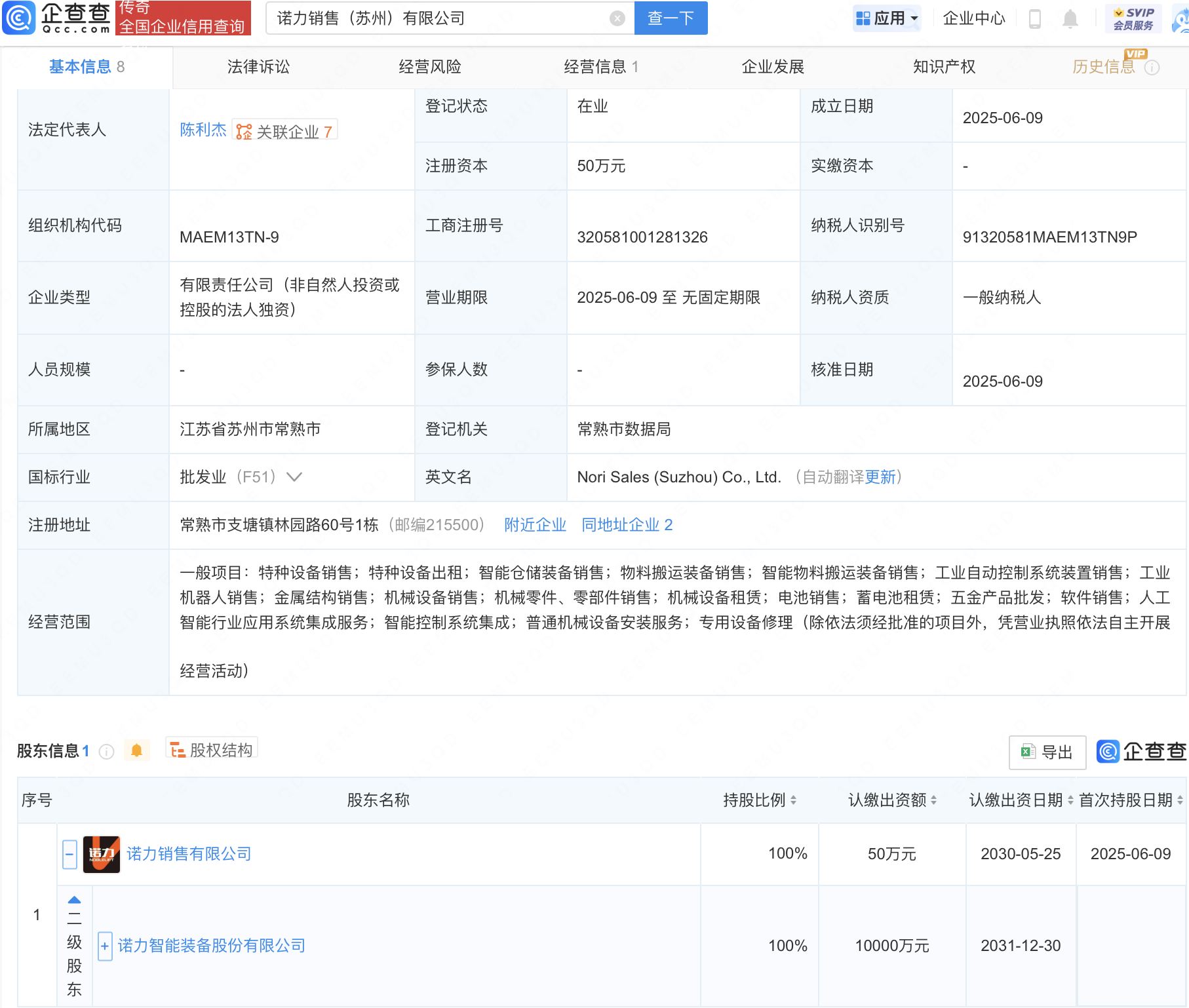Select taxpayer ID 91320581MAEM13TN9P
The height and width of the screenshot is (1008, 1189).
click(1050, 237)
